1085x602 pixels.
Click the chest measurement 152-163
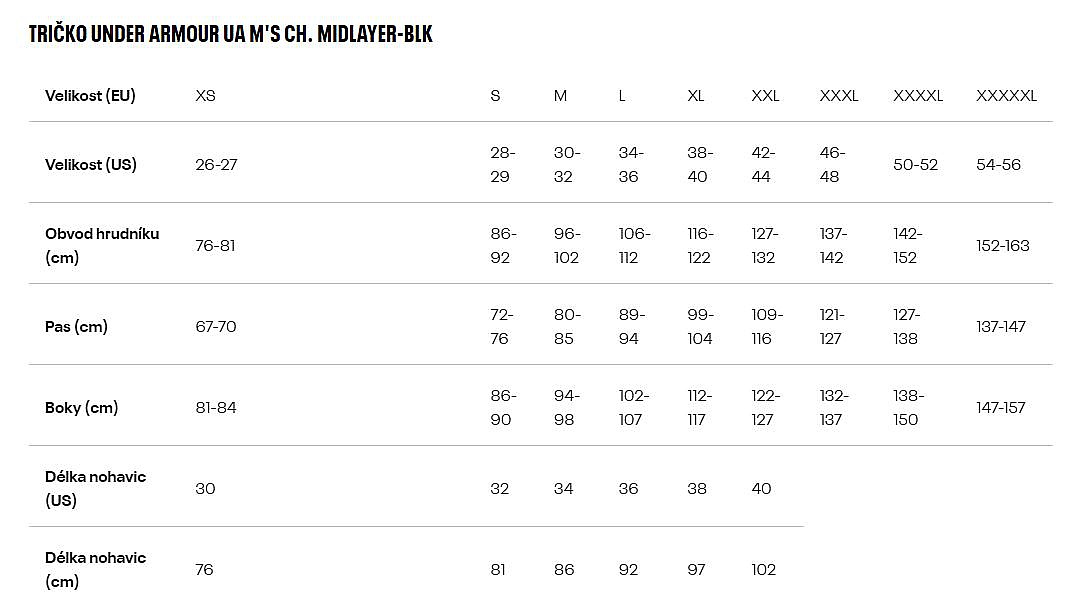1002,246
